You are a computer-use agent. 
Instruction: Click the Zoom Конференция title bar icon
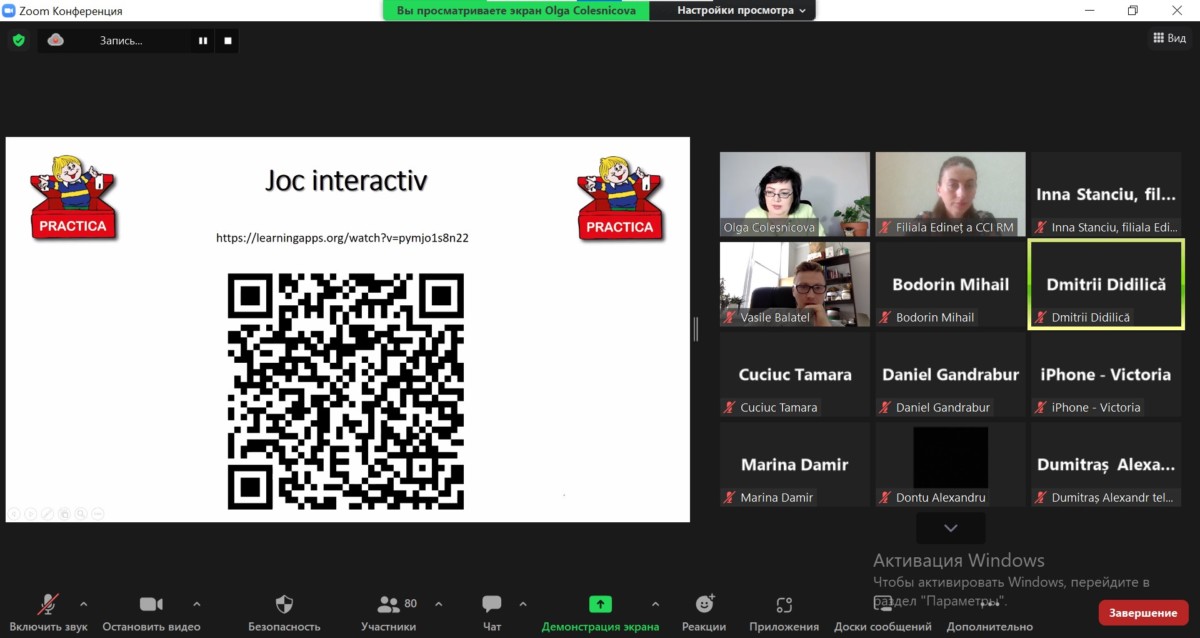10,10
